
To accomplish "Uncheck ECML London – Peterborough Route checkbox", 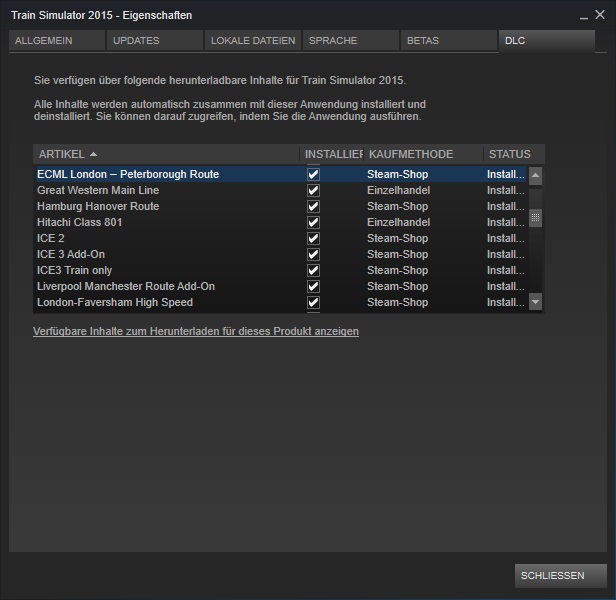I will coord(313,174).
